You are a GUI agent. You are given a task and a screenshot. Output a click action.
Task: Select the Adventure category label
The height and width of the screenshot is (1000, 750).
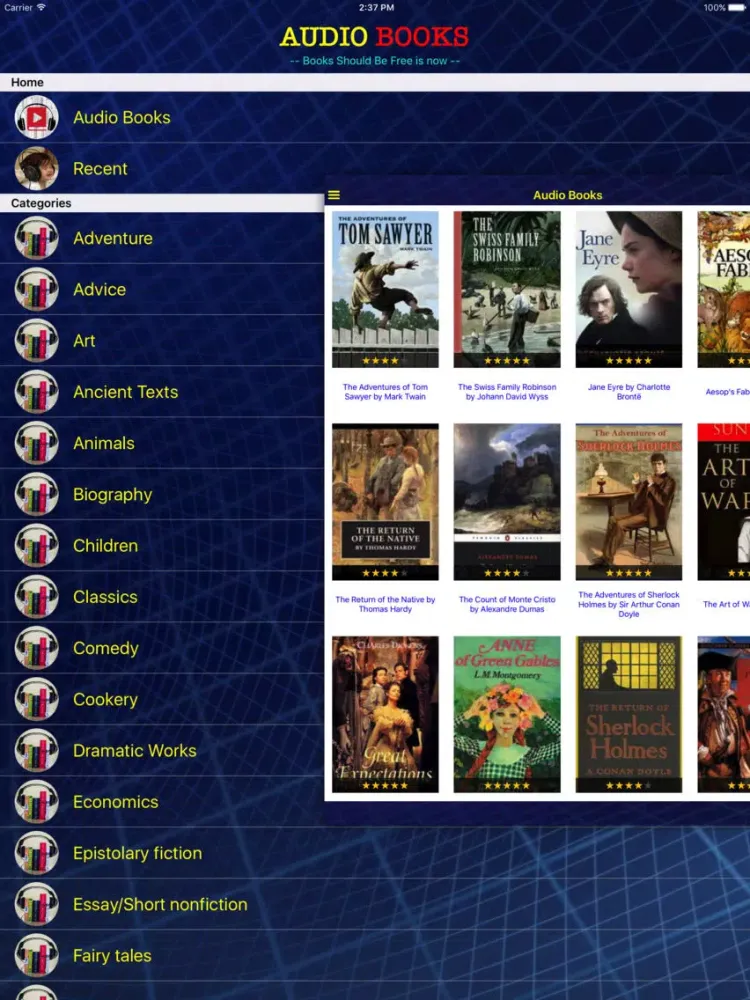tap(113, 238)
